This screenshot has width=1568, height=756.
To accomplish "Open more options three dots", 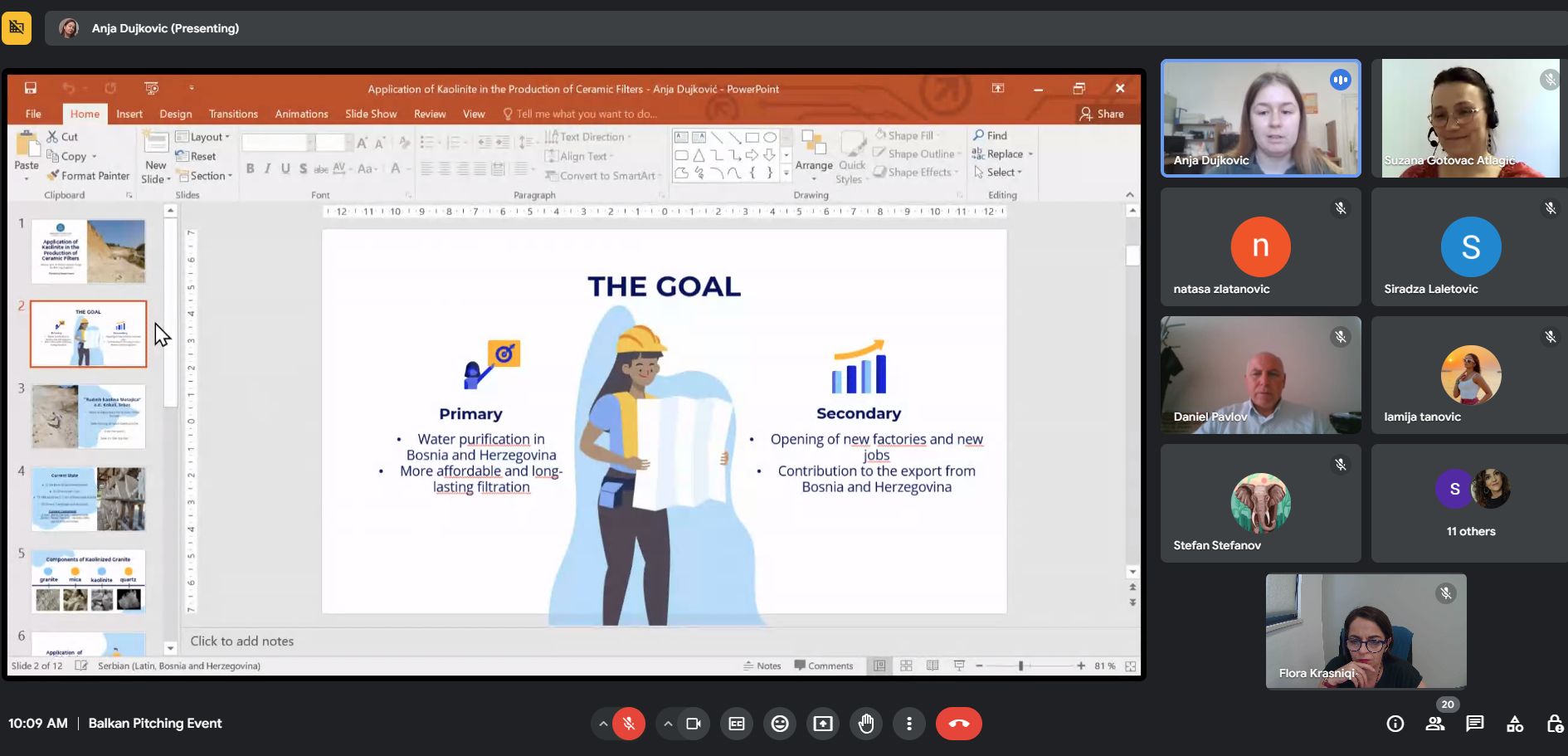I will pos(909,724).
